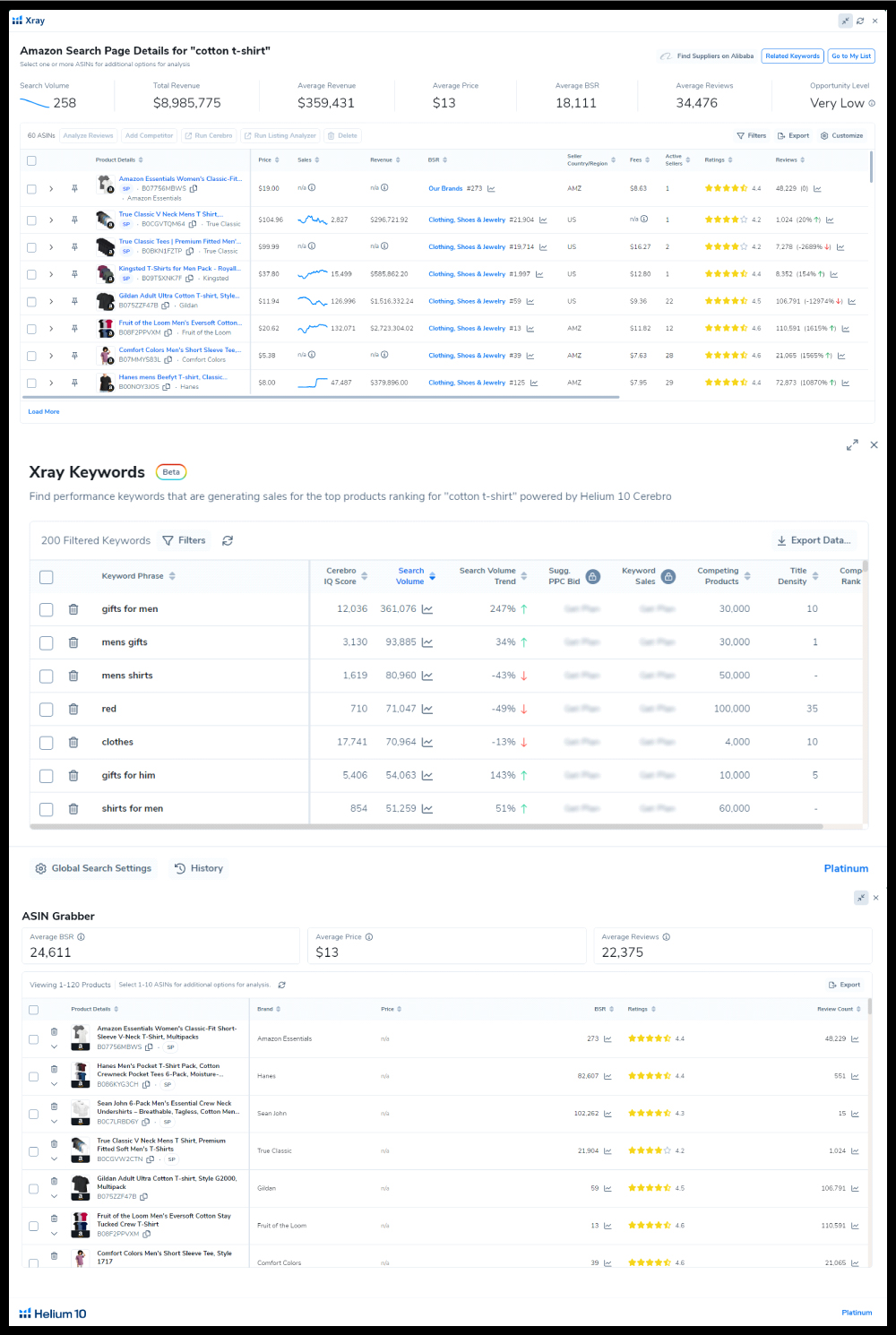The width and height of the screenshot is (896, 1335).
Task: Select all ASINs with the header checkbox
Action: click(31, 160)
